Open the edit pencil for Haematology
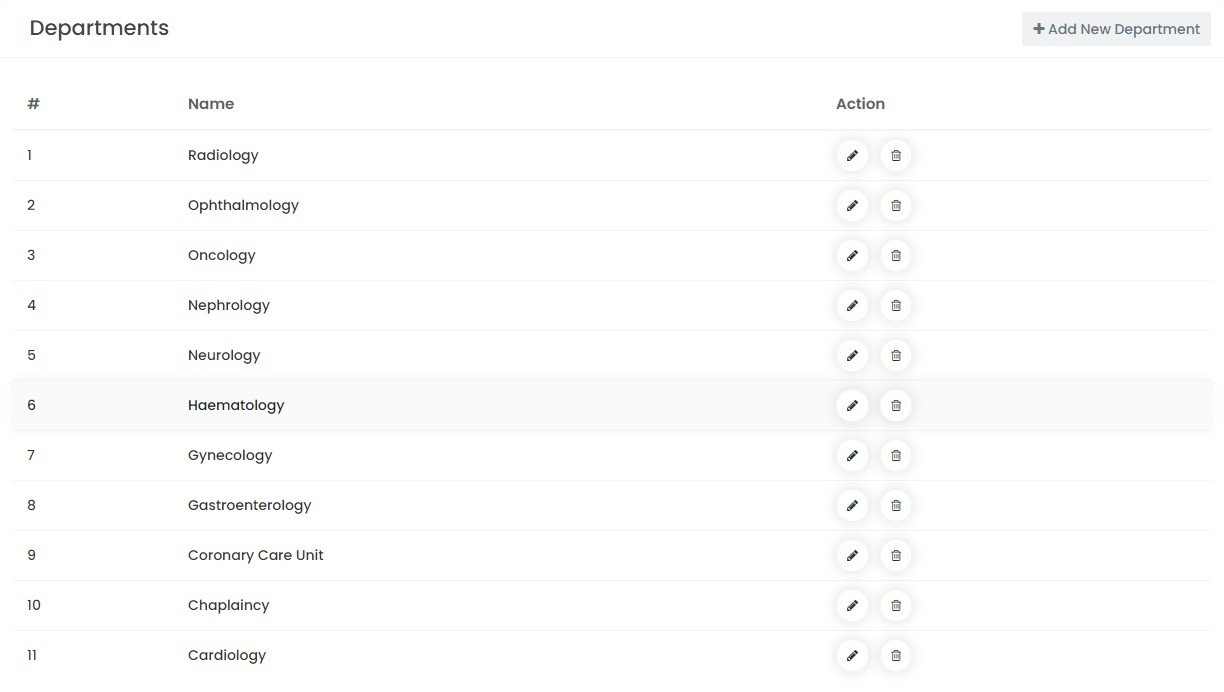Viewport: 1224px width, 692px height. 852,405
